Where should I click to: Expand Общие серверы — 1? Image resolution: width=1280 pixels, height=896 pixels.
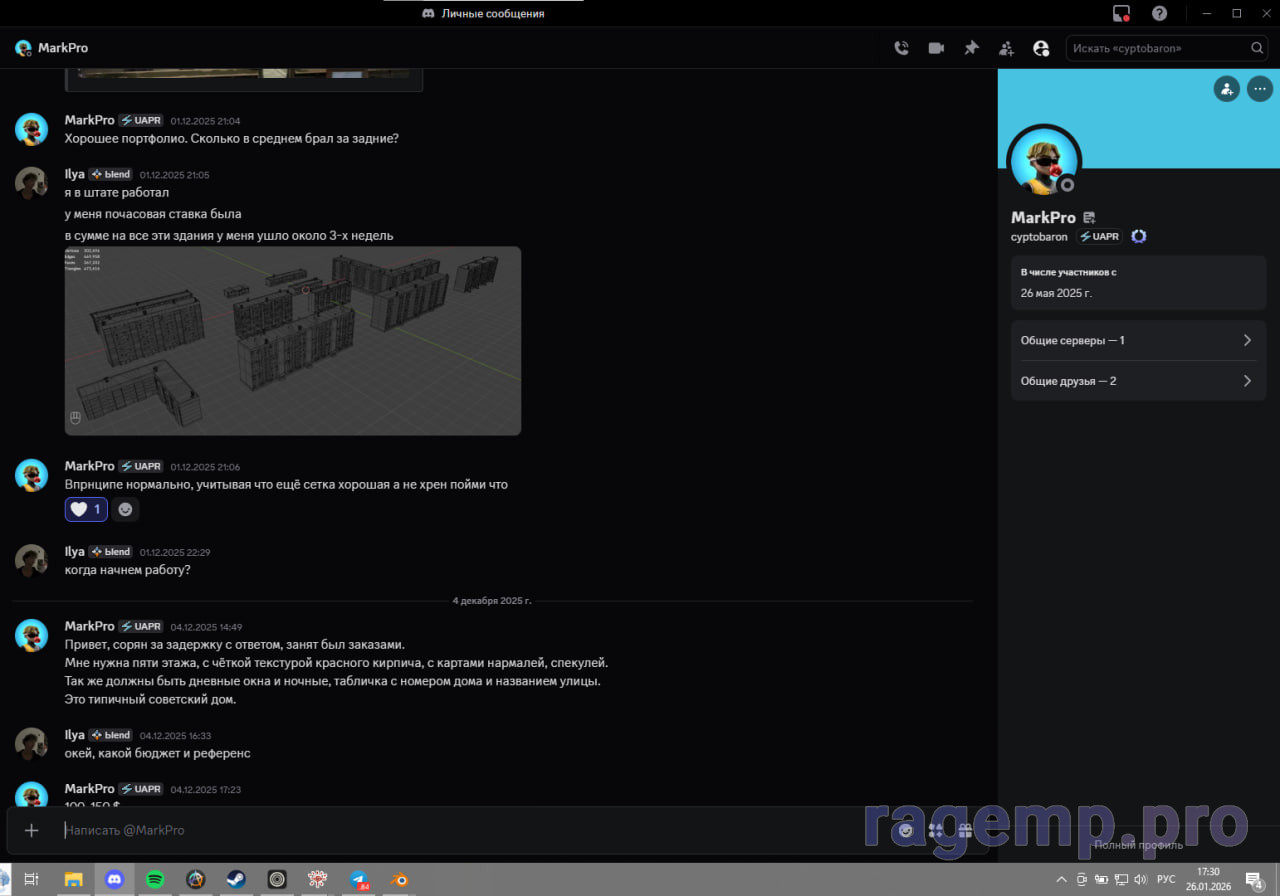coord(1138,340)
